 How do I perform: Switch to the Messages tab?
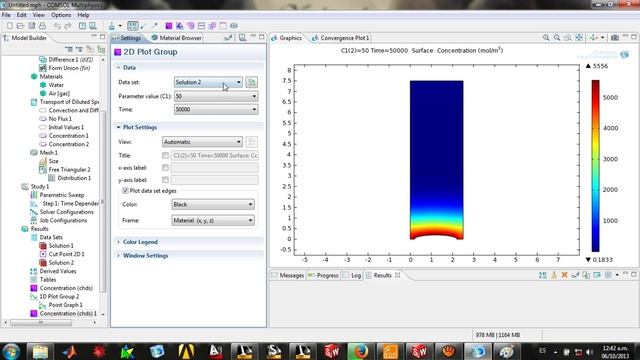click(288, 275)
